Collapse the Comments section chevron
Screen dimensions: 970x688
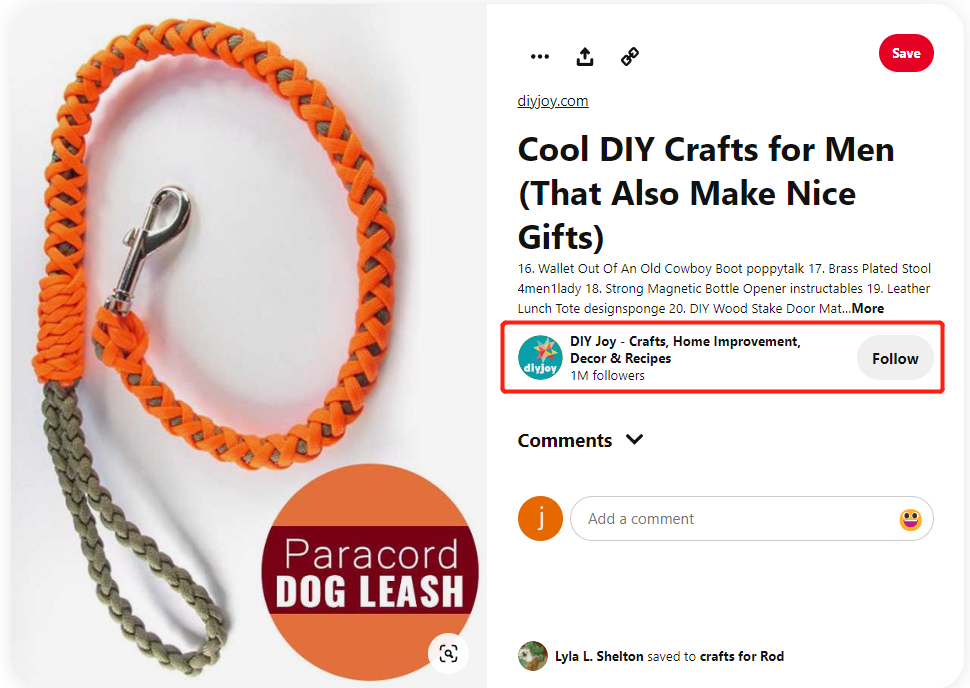(x=634, y=440)
